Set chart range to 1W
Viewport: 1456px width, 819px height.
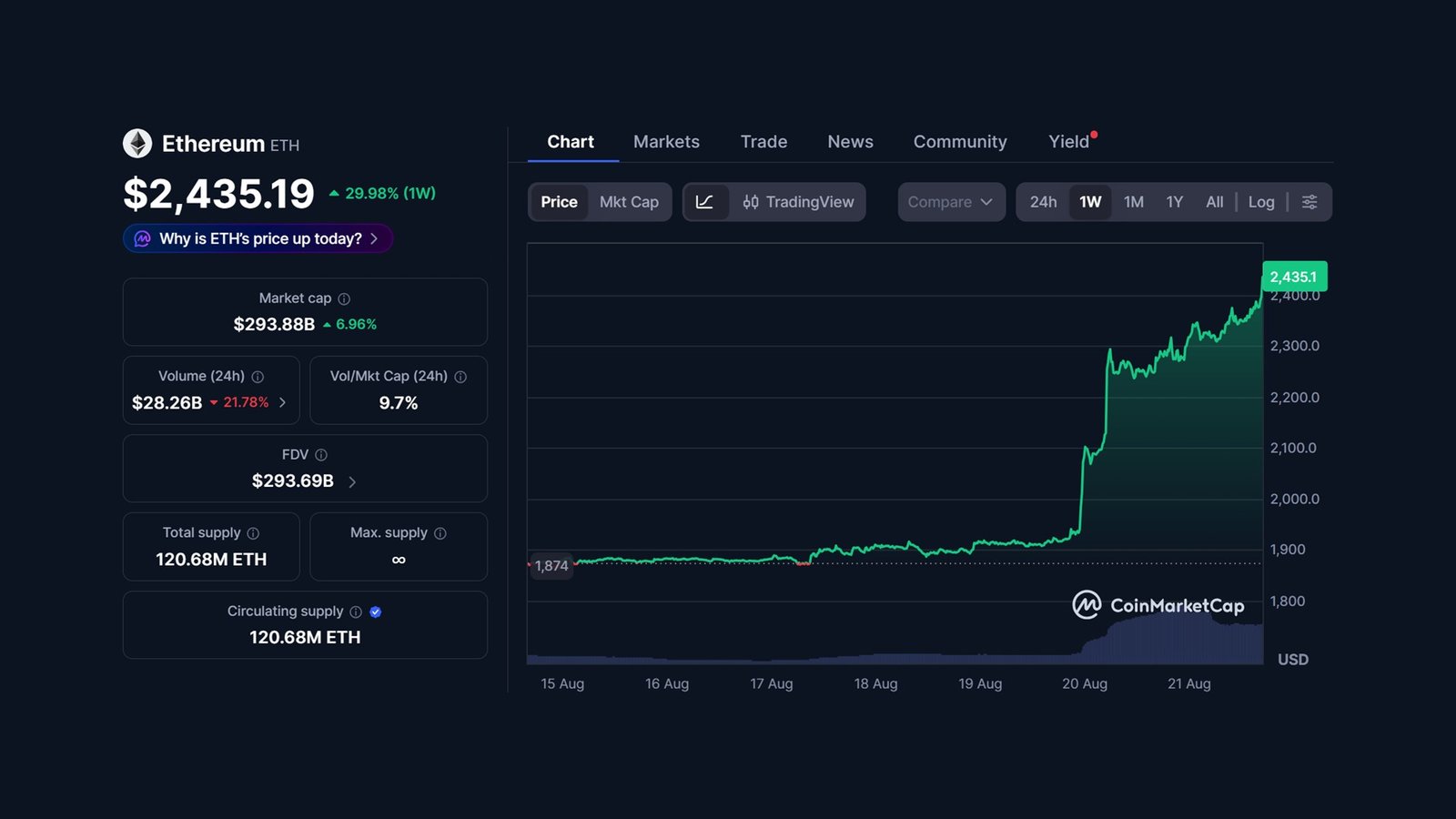point(1090,202)
